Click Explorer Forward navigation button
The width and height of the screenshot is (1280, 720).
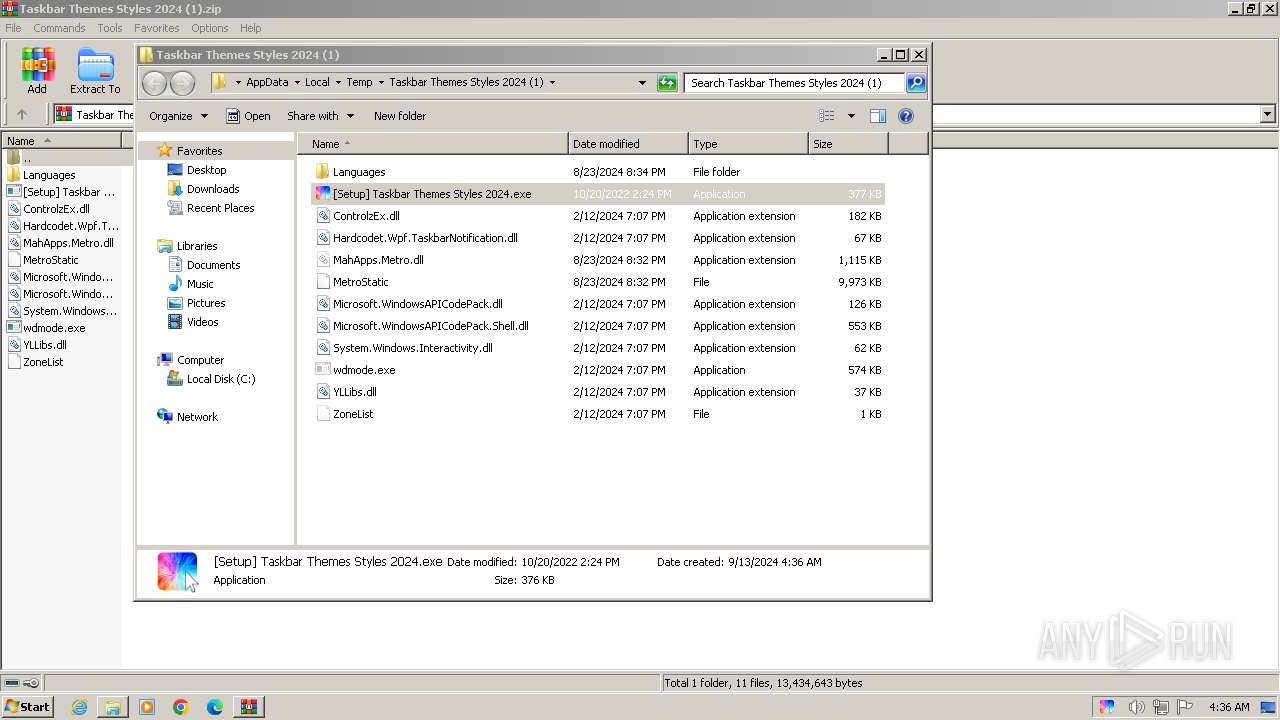(182, 83)
